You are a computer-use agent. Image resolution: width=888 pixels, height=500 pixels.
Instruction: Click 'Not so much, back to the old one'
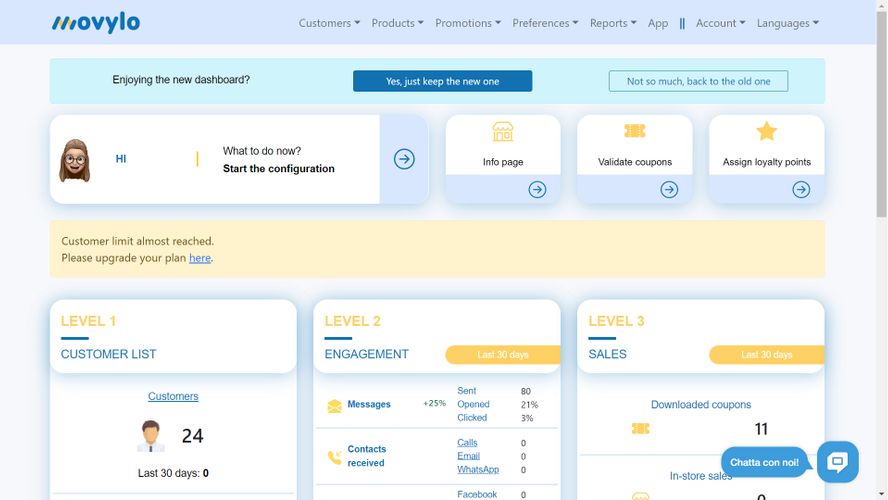pos(698,81)
